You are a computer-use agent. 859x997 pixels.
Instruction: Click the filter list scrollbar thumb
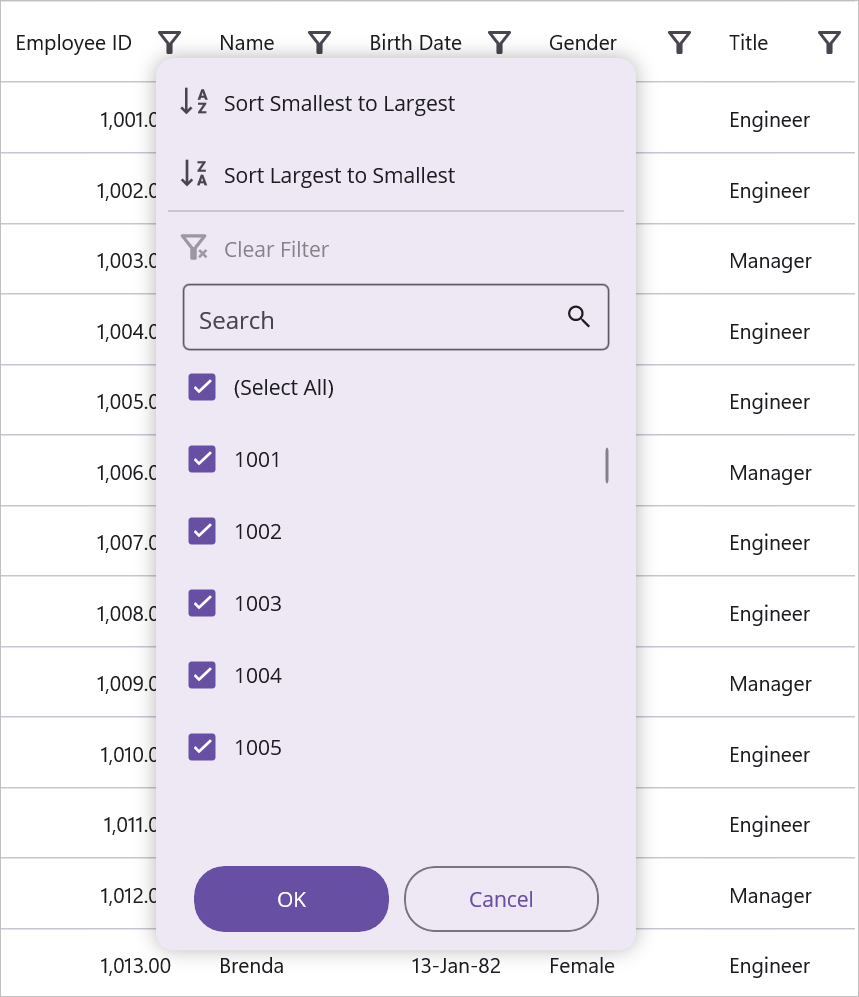[606, 465]
